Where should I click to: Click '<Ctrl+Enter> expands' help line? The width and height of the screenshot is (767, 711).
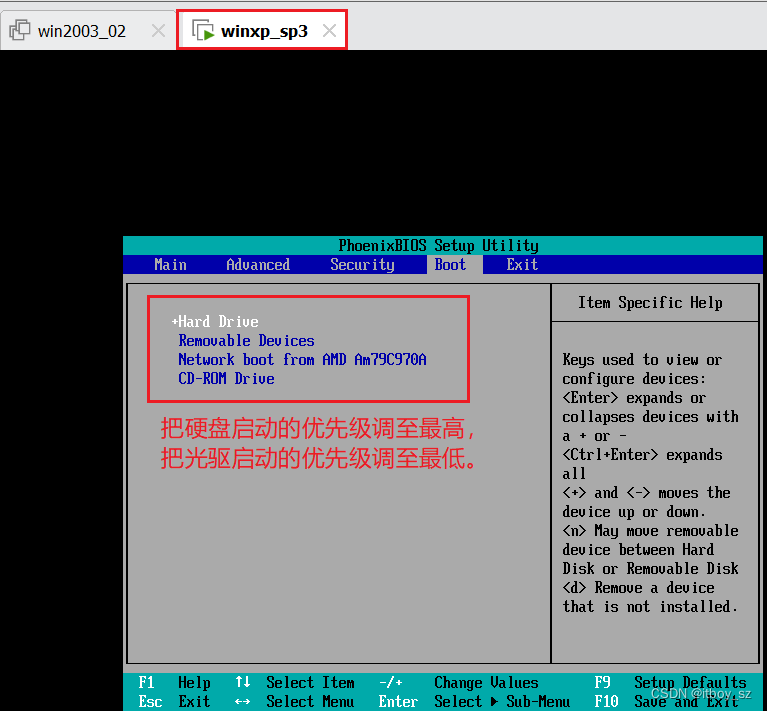pos(642,455)
